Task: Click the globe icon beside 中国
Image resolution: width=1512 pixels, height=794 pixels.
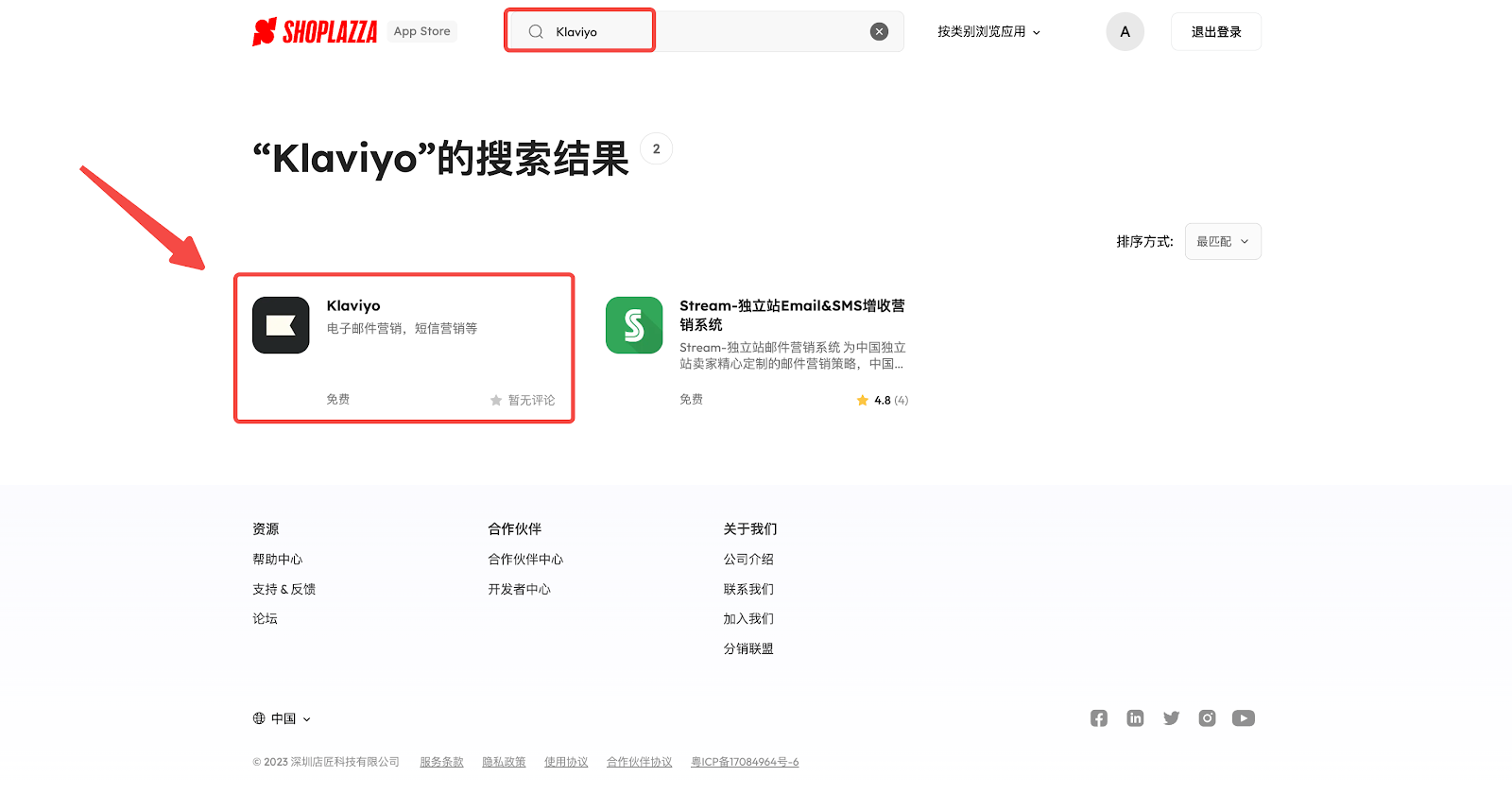Action: click(259, 718)
